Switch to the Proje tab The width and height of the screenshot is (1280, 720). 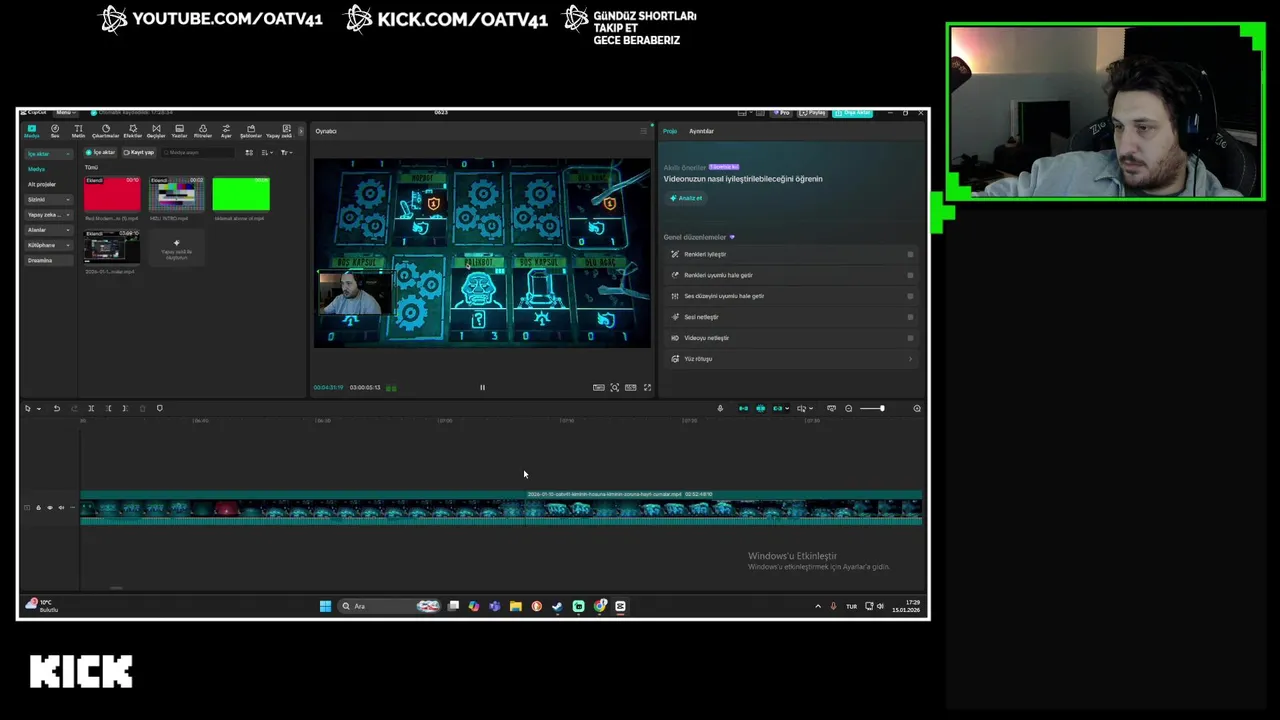click(670, 131)
